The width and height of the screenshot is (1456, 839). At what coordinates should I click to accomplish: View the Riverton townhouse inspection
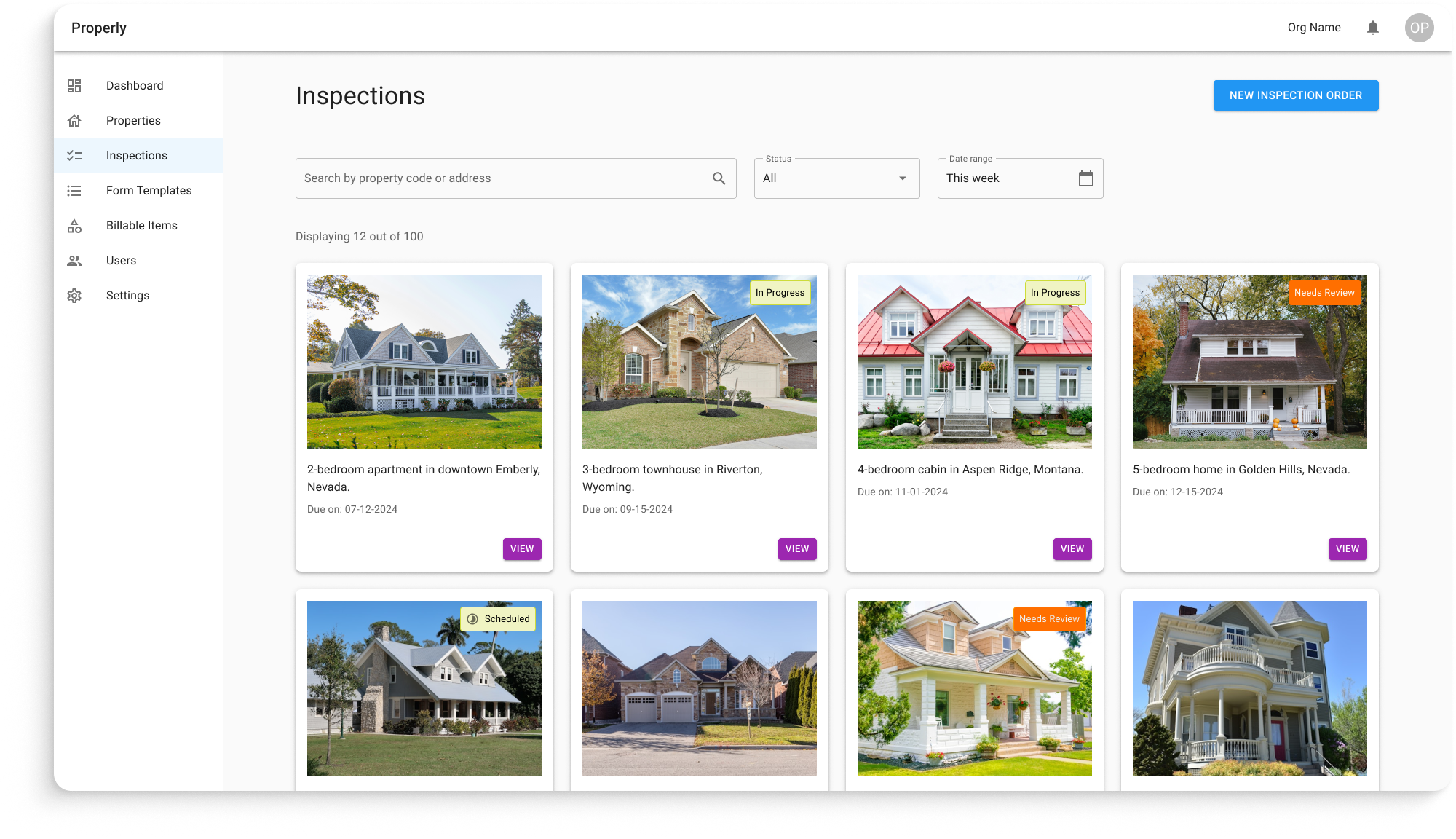pyautogui.click(x=797, y=549)
